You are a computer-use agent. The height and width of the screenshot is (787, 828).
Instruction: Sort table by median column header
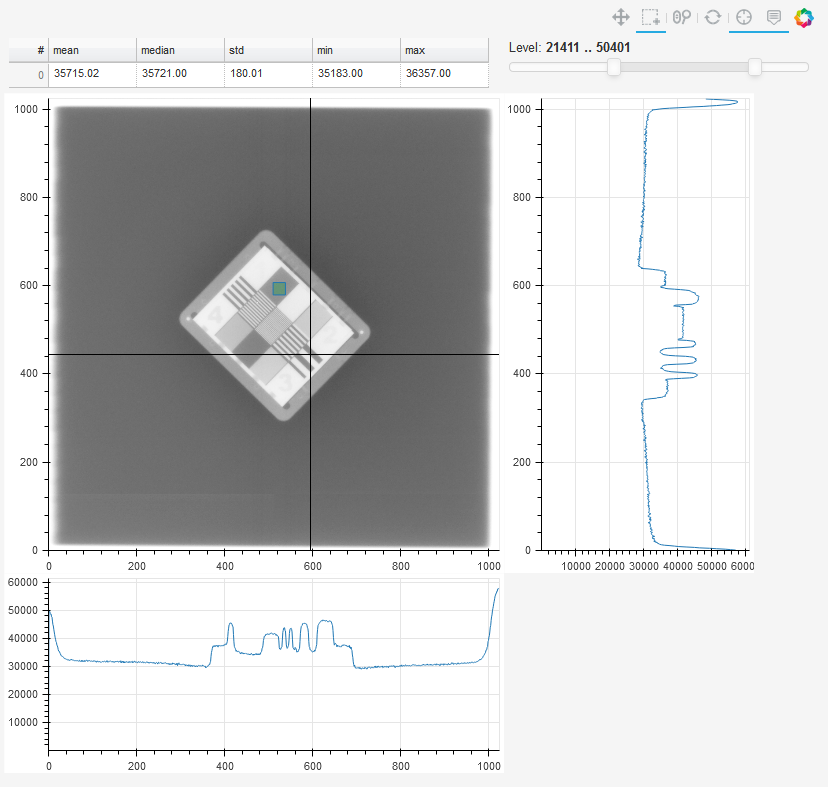point(180,50)
